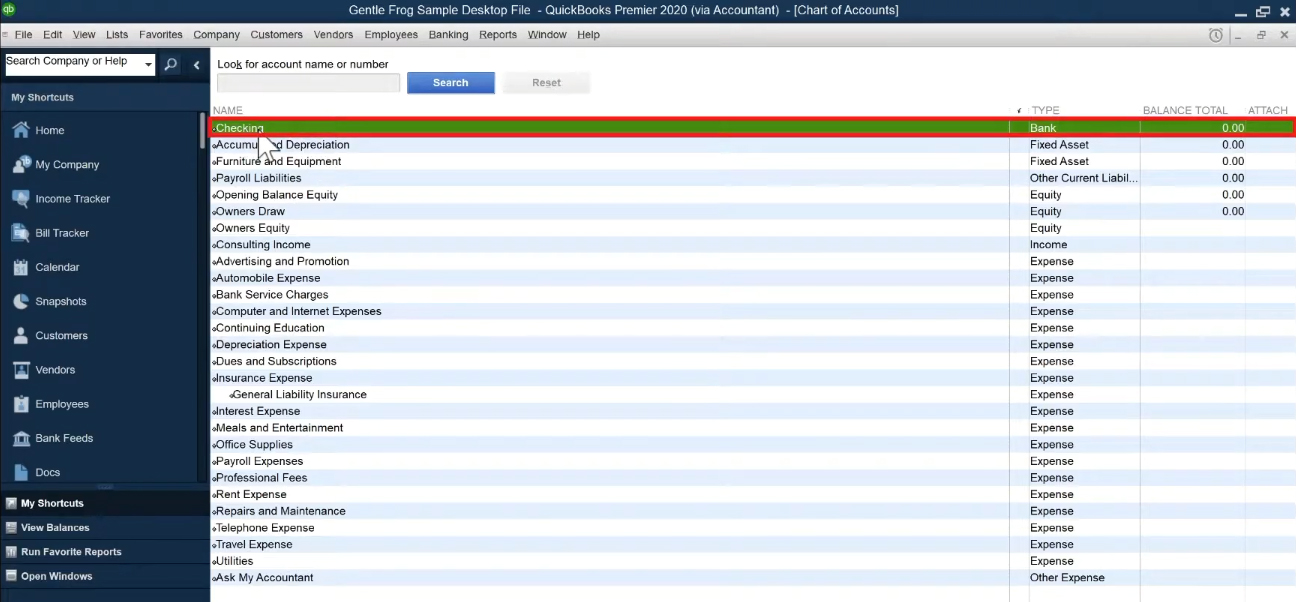Image resolution: width=1296 pixels, height=602 pixels.
Task: Select Owners Draw account
Action: pos(752,211)
